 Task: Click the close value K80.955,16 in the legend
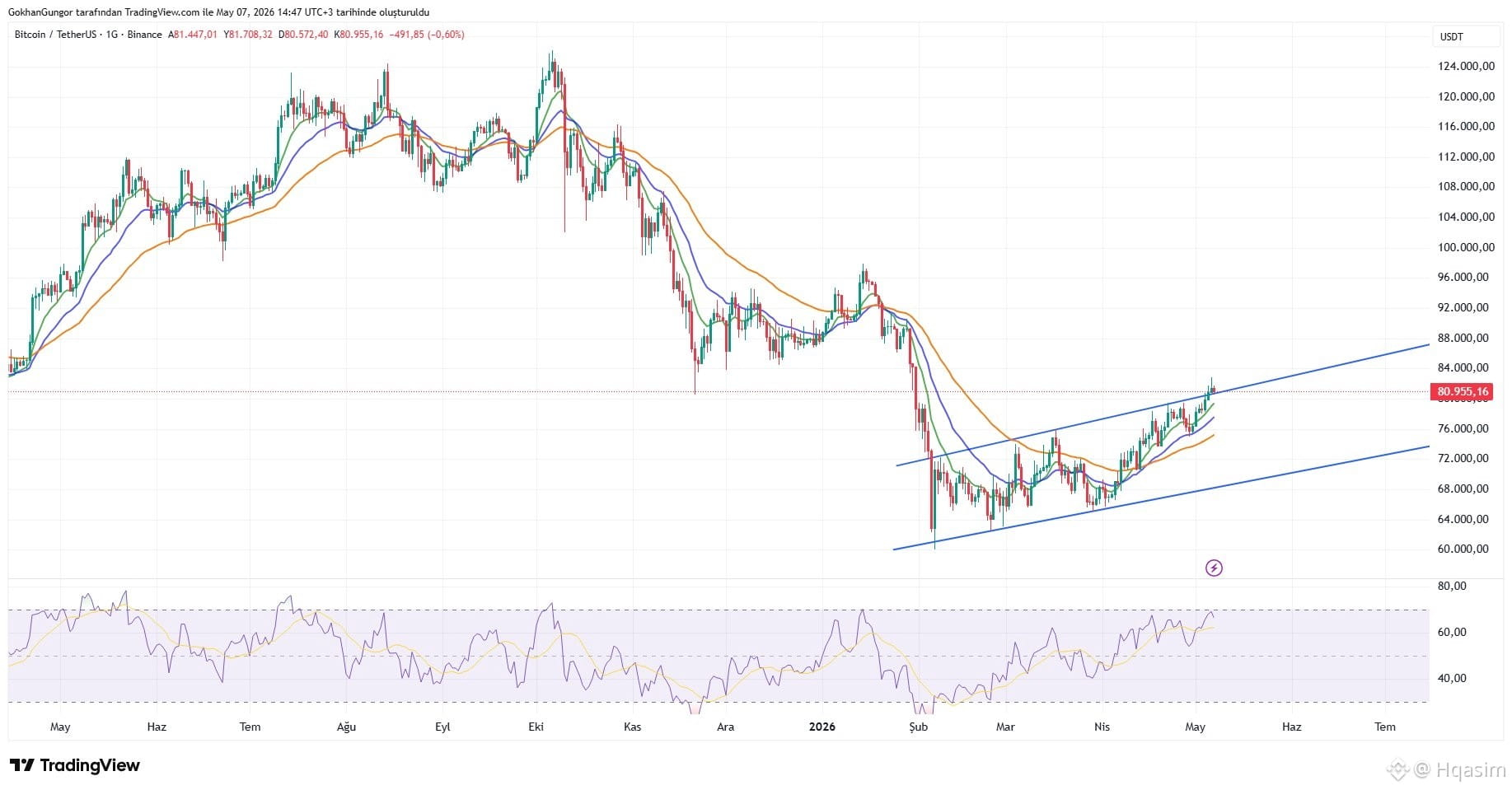(358, 35)
